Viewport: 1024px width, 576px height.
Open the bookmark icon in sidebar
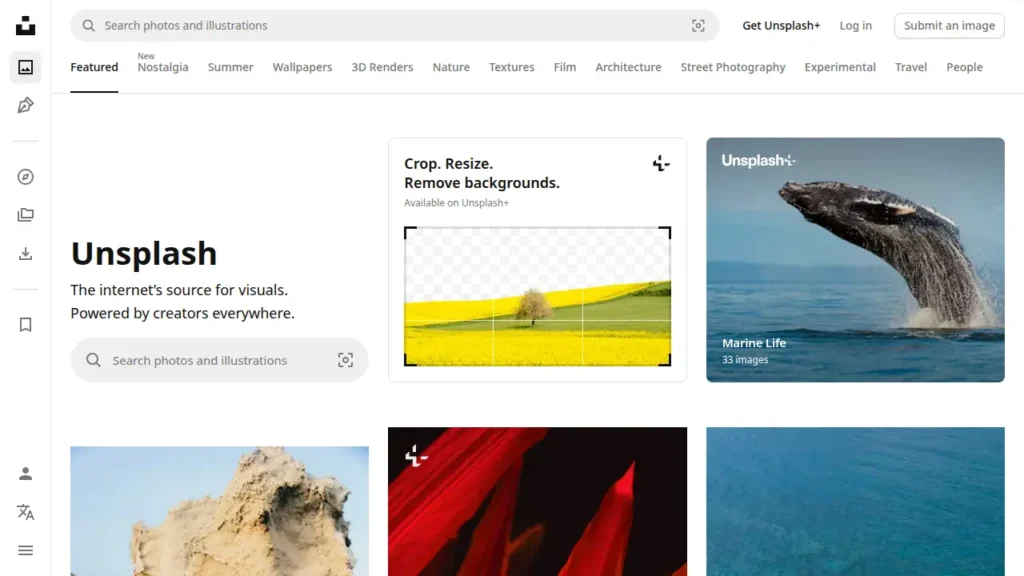25,325
